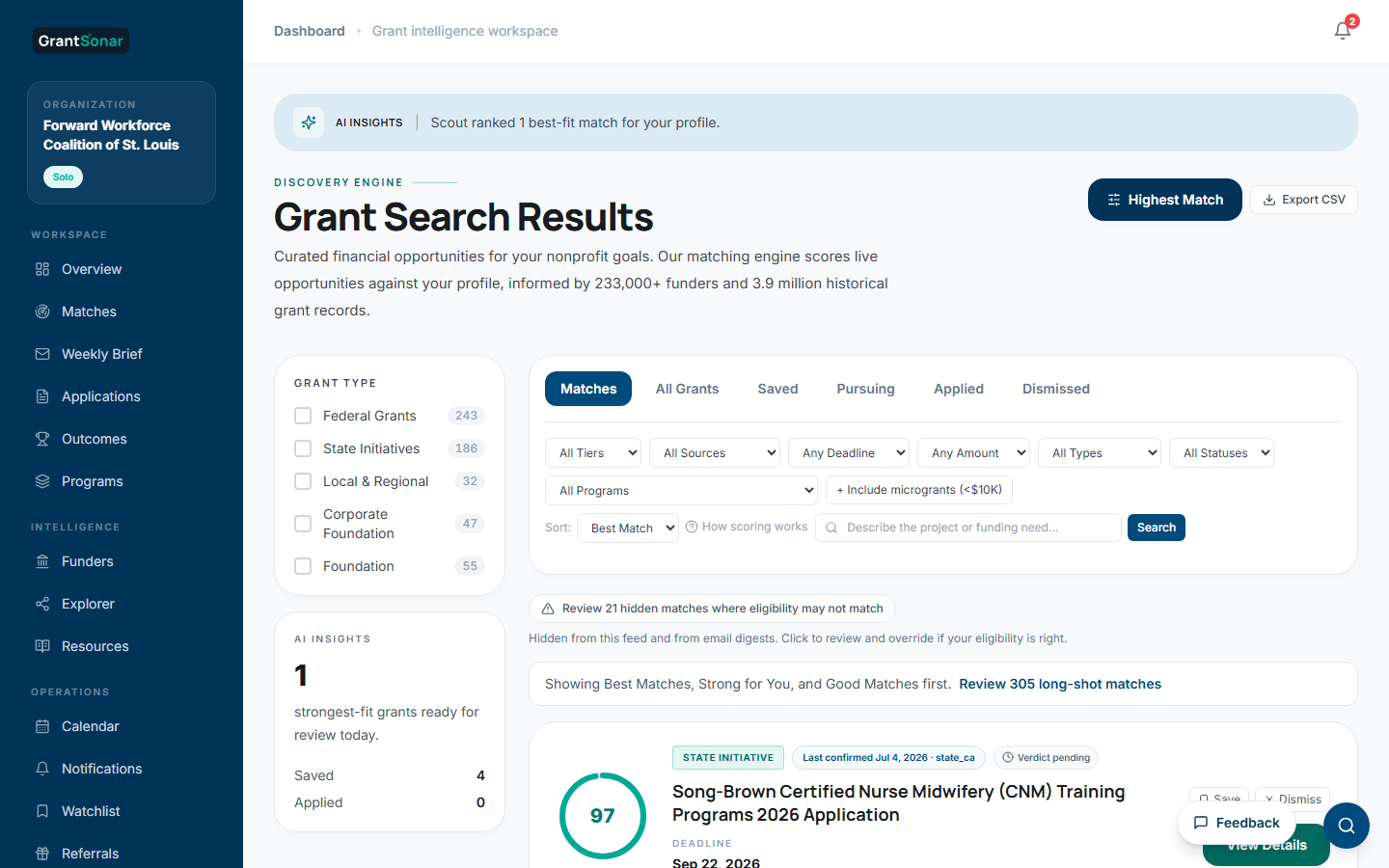
Task: Expand the All Sources dropdown
Action: [715, 453]
